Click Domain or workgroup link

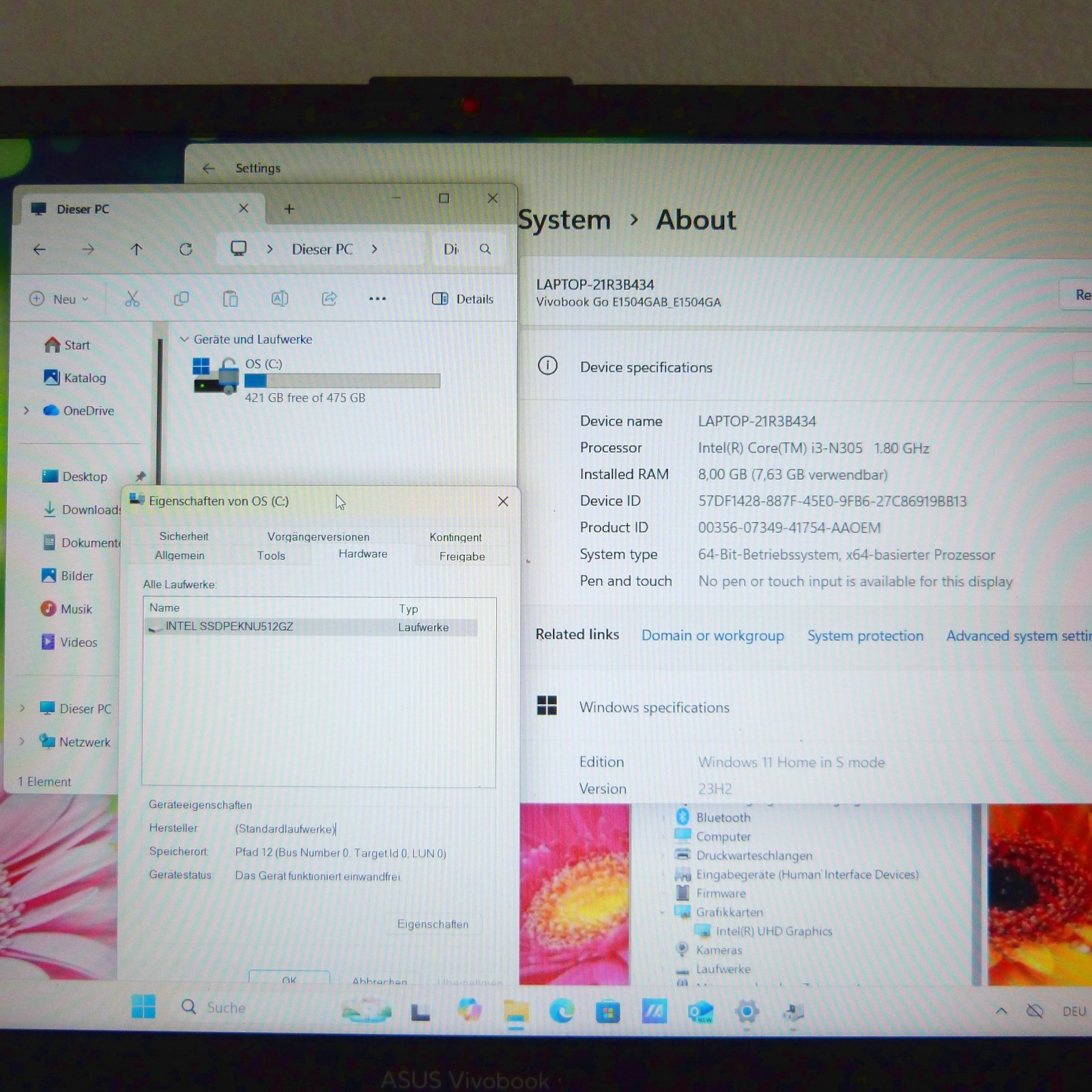click(713, 635)
